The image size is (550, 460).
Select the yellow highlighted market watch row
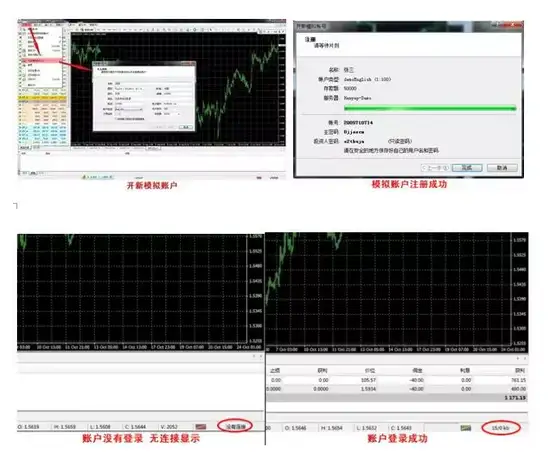[x=42, y=98]
